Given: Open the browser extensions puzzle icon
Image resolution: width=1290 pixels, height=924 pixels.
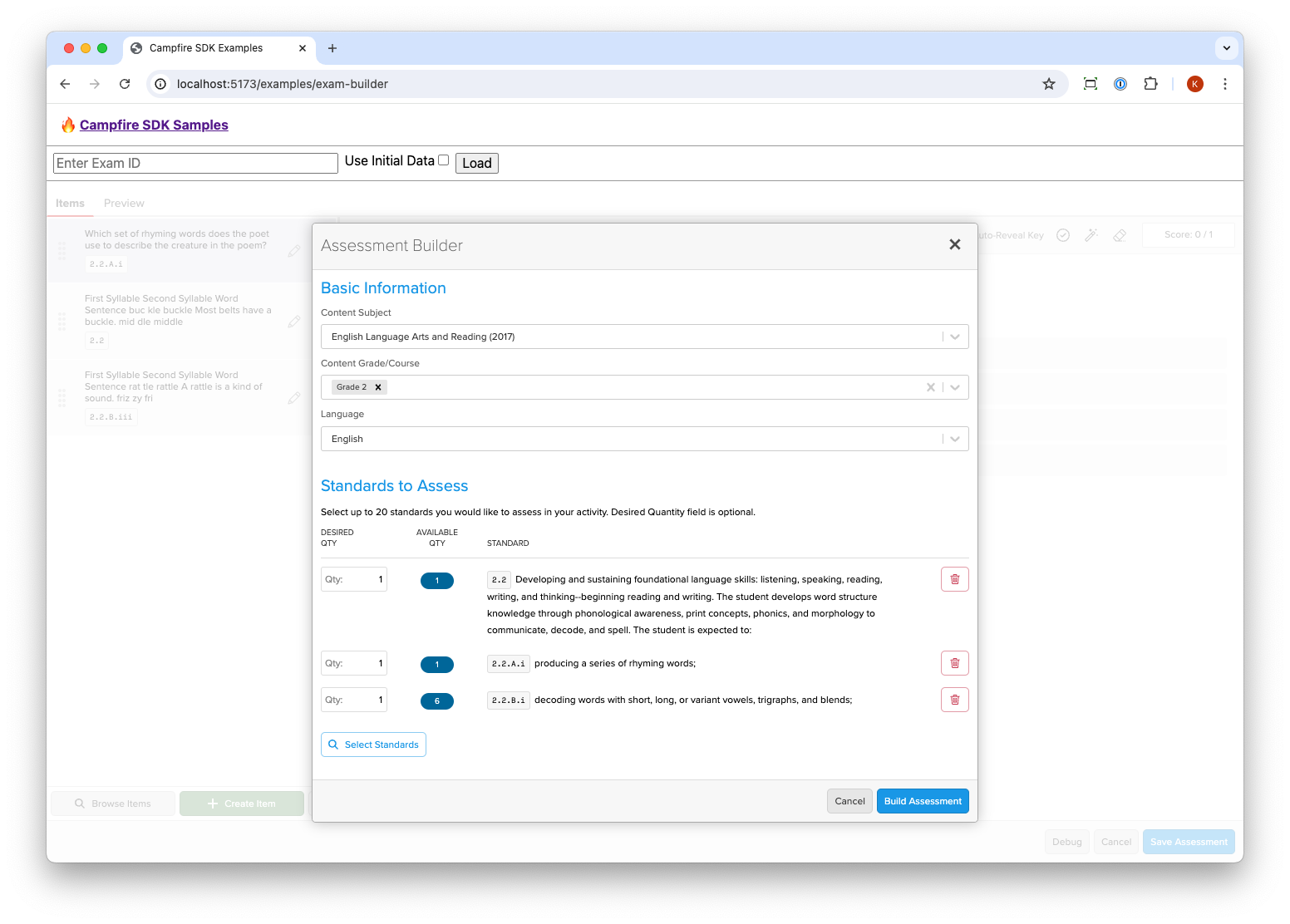Looking at the screenshot, I should (1150, 84).
